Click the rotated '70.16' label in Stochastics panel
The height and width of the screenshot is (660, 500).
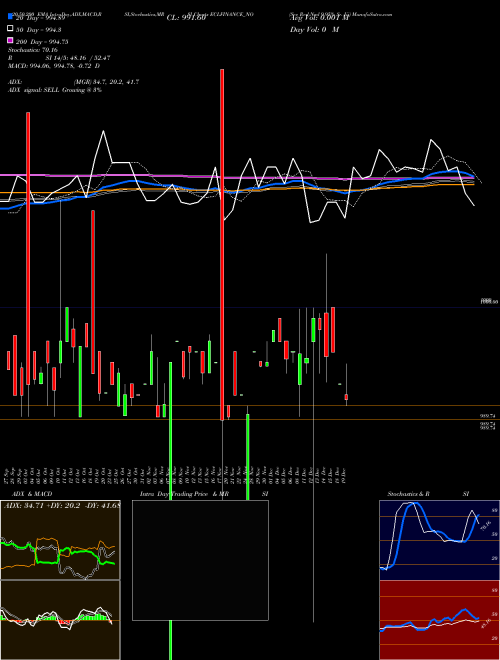(x=485, y=525)
